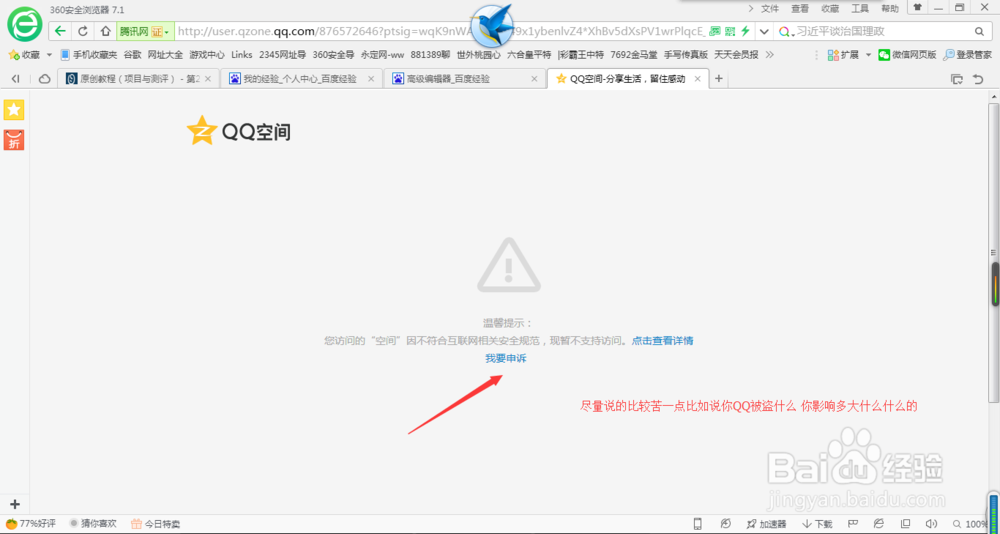Open the address bar history dropdown arrow
1000x534 pixels.
[x=764, y=31]
